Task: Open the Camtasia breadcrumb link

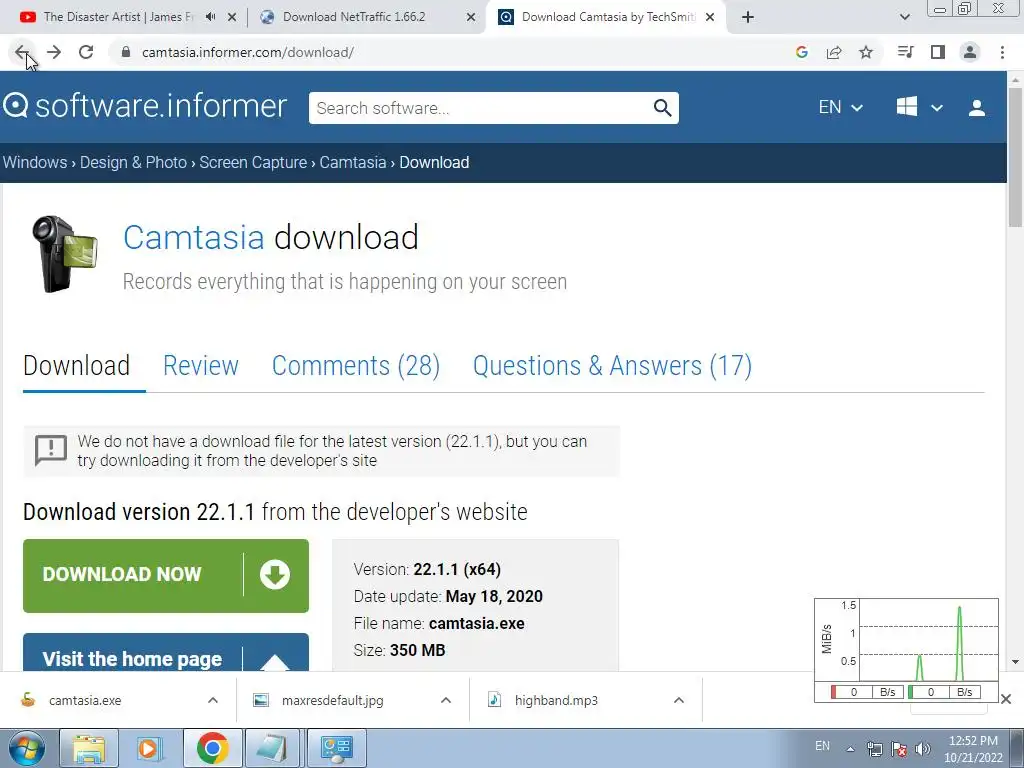Action: (x=353, y=162)
